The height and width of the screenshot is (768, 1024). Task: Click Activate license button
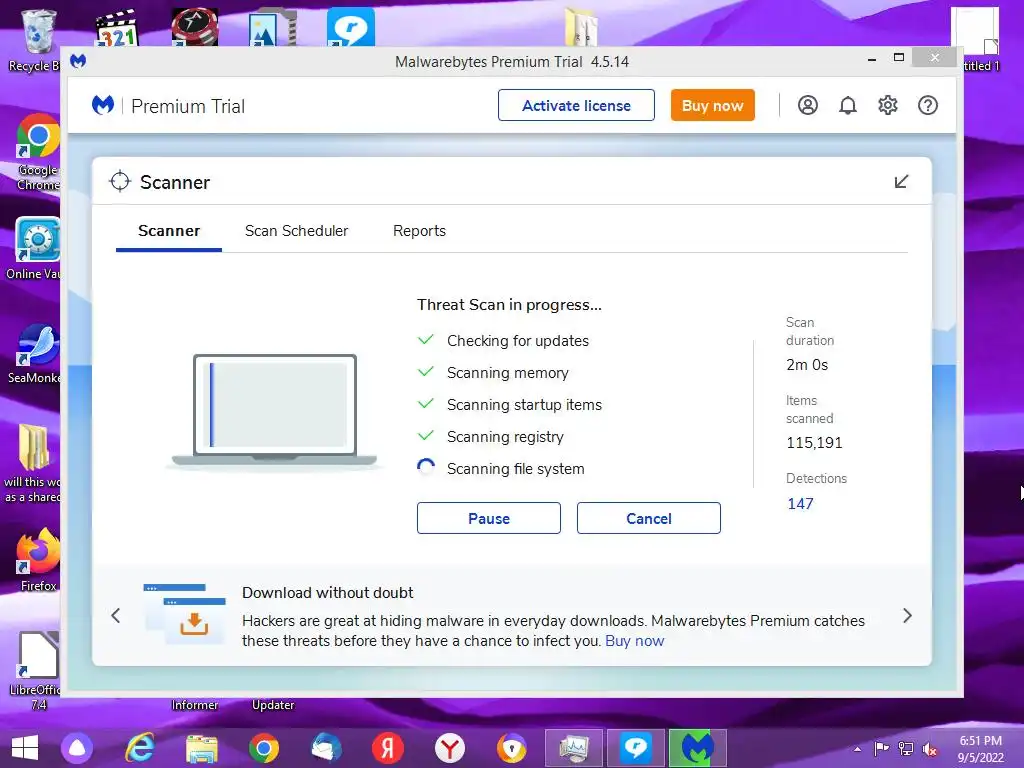coord(576,105)
